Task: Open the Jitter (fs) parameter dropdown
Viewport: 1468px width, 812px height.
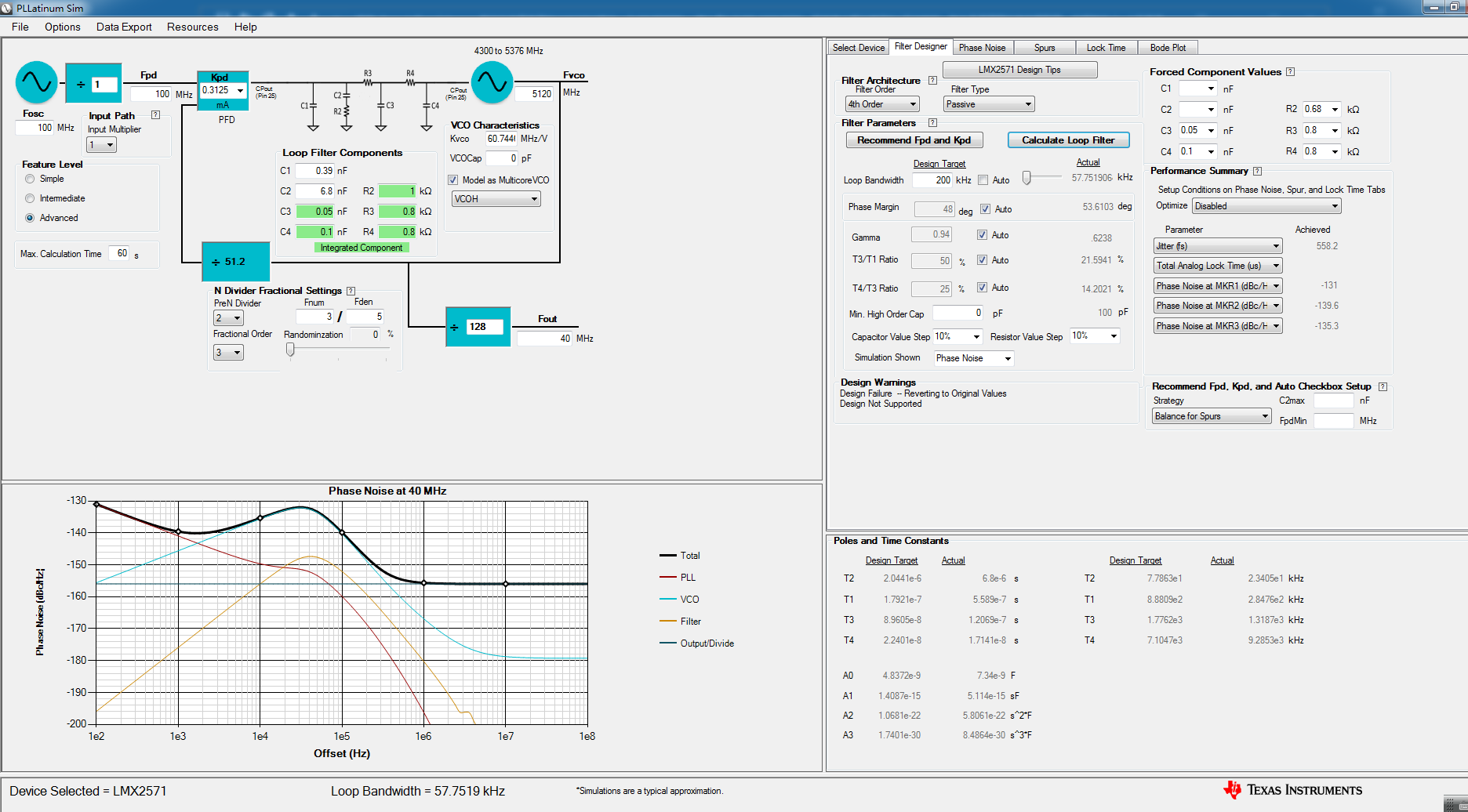Action: point(1218,246)
